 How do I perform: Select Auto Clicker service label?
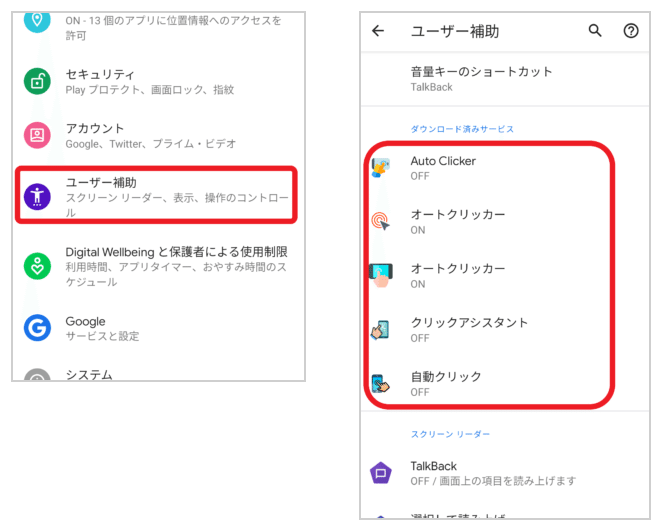pos(443,161)
